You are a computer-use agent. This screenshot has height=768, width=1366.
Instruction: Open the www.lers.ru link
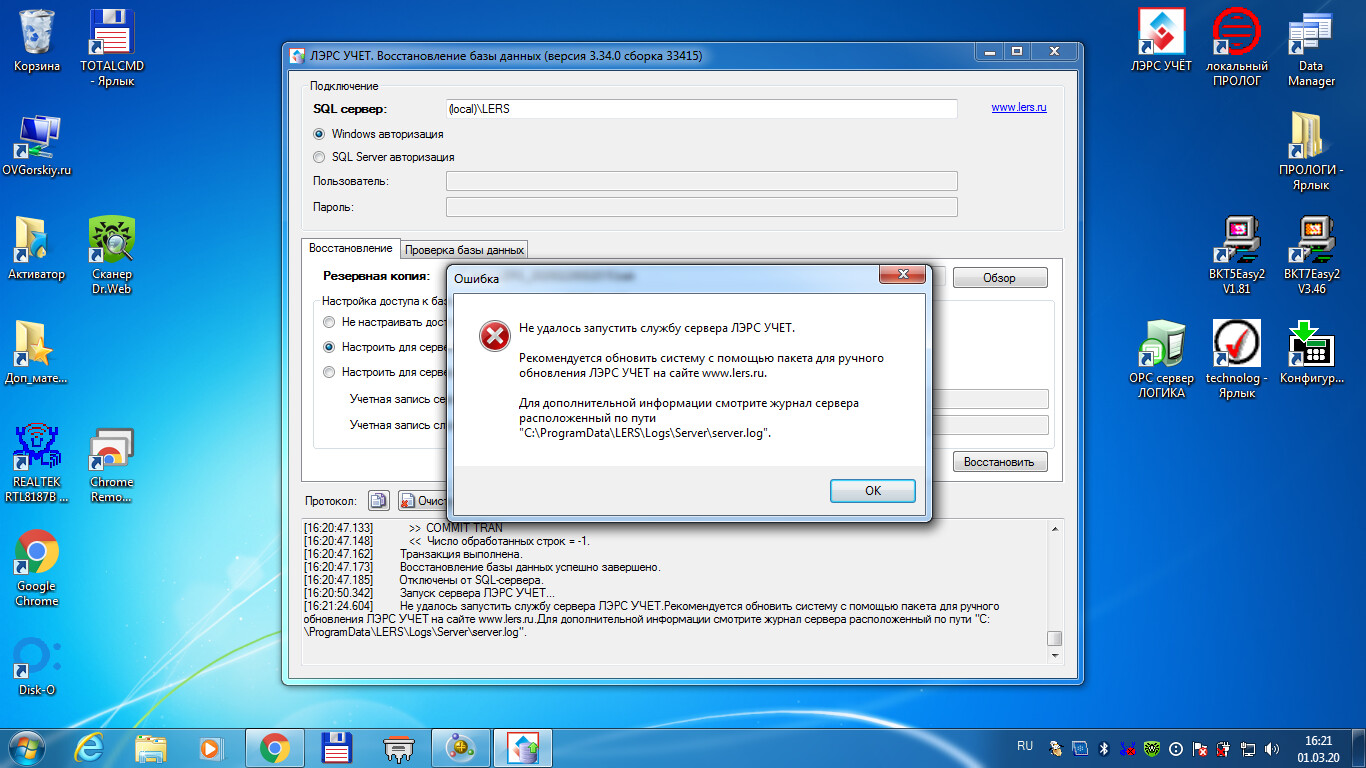1019,107
